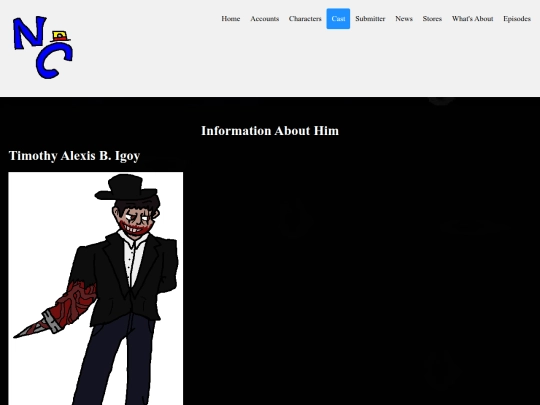The height and width of the screenshot is (405, 540).
Task: Open the Submitter page
Action: coord(370,19)
